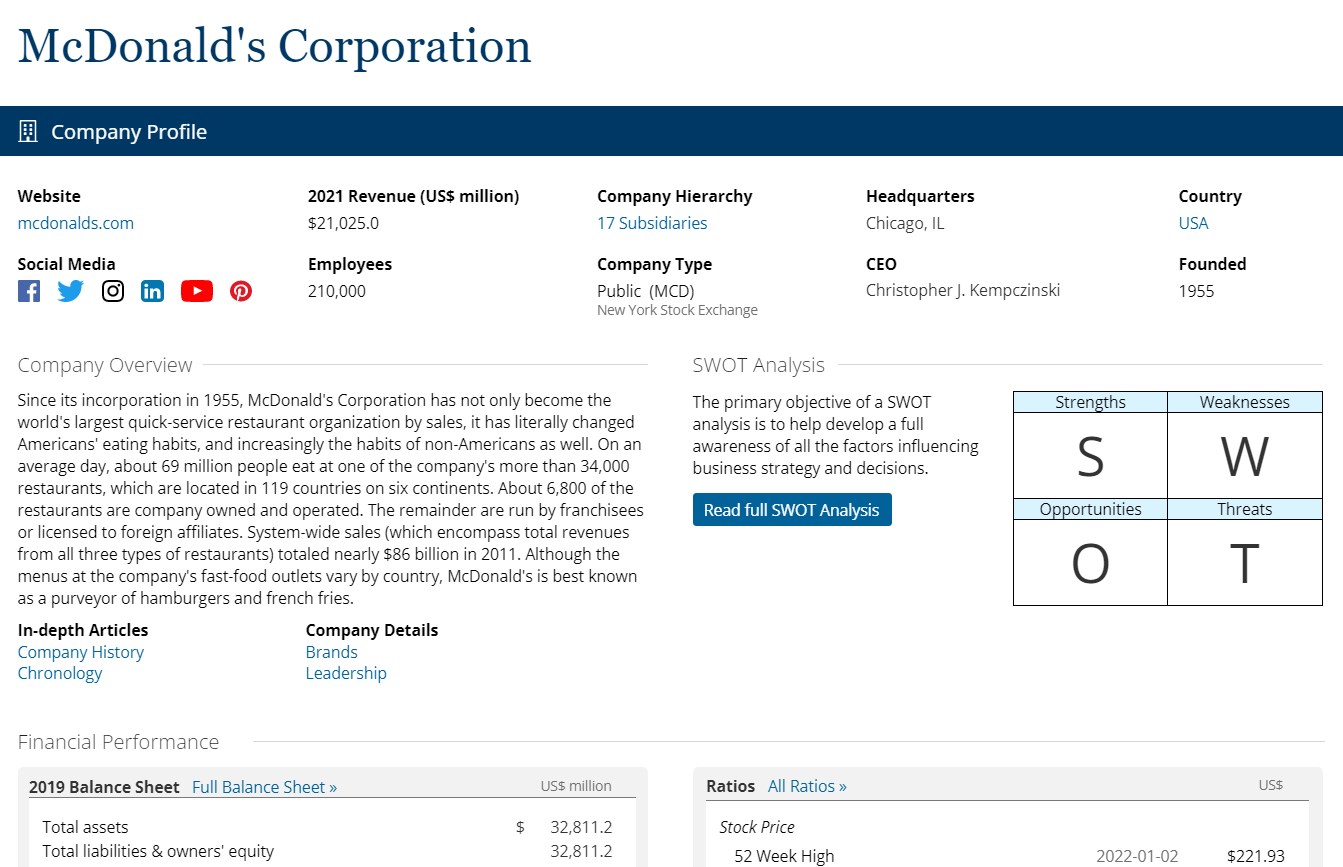Click the founded year 1955 value
Image resolution: width=1343 pixels, height=867 pixels.
tap(1196, 291)
